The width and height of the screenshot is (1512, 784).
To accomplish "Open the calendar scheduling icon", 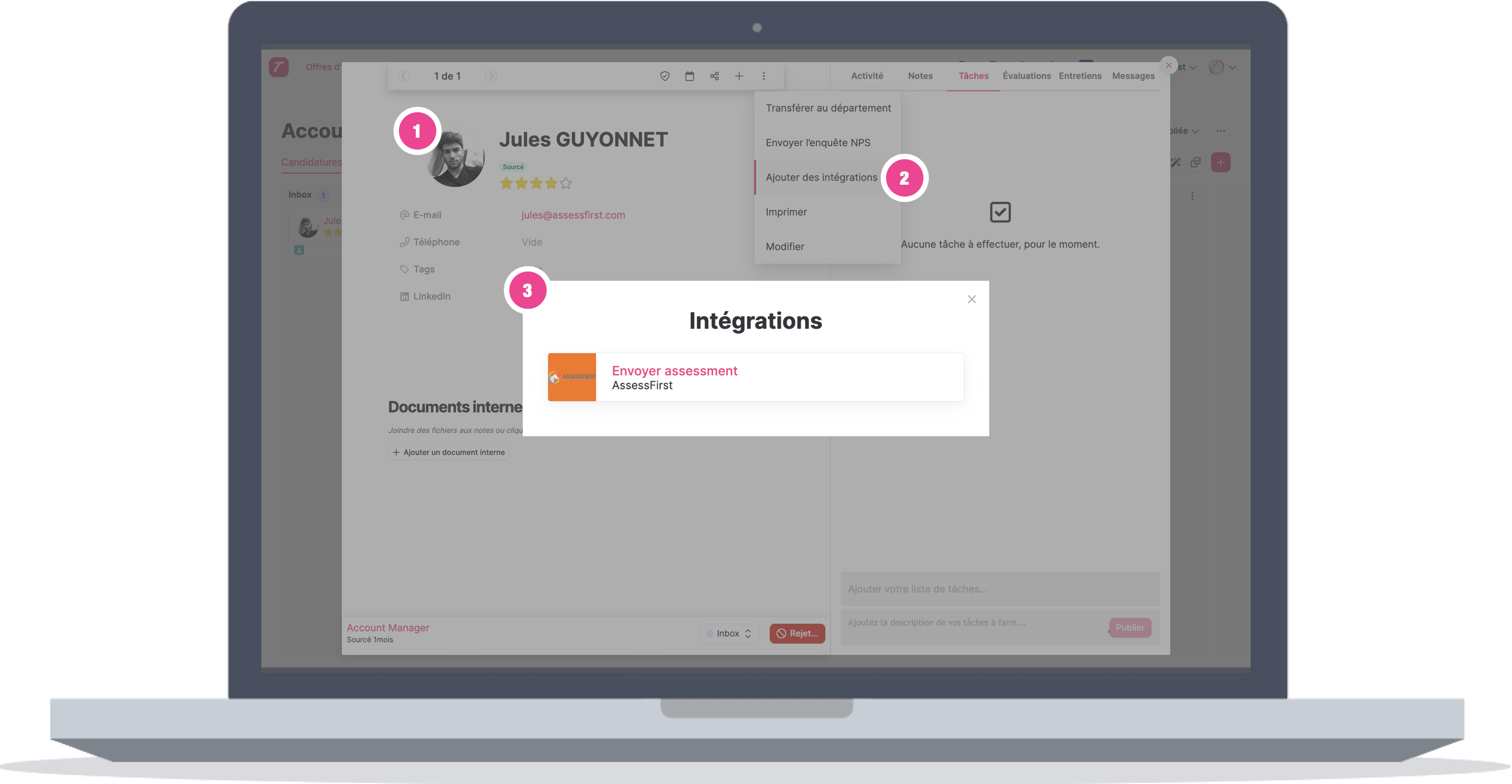I will (690, 76).
